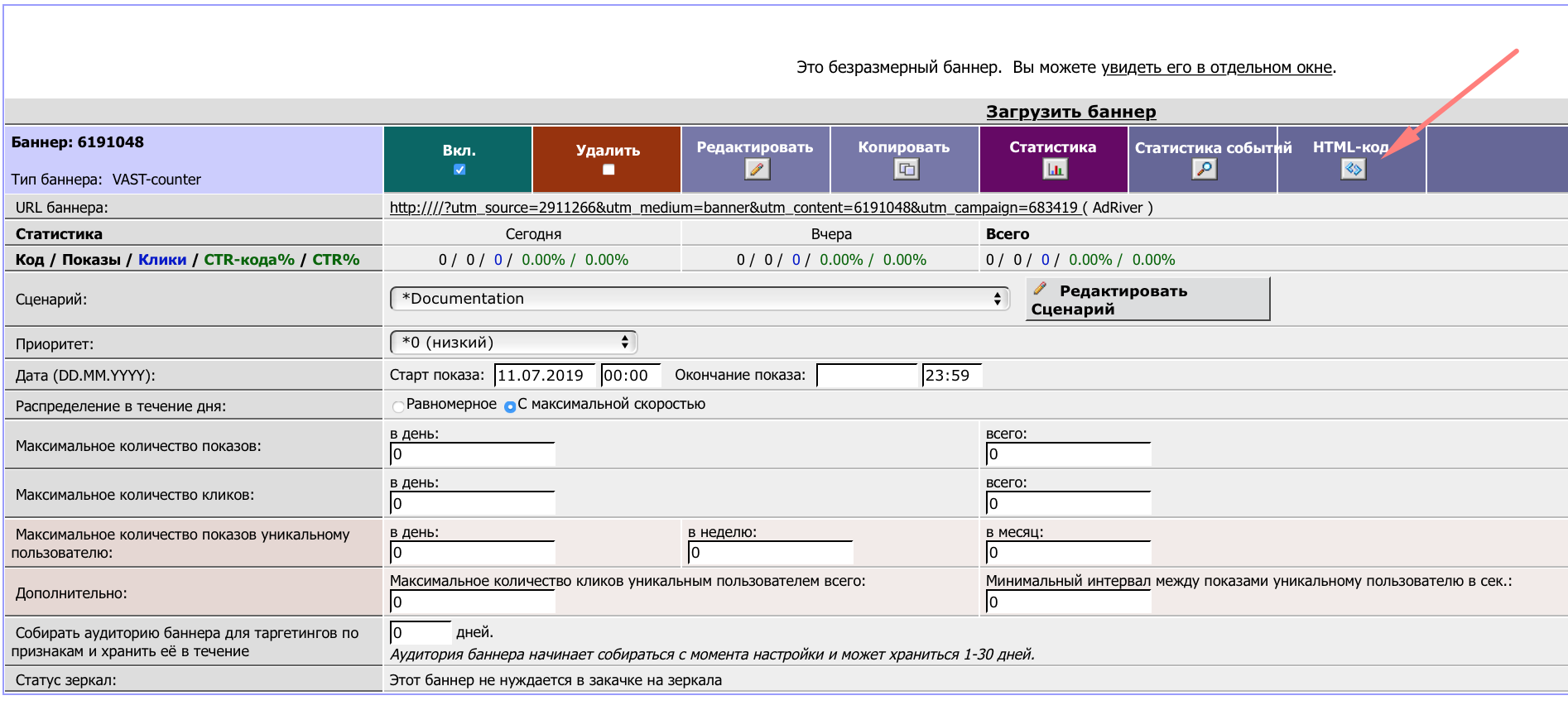Open the banner URL link with utm_source
1568x710 pixels.
pos(734,208)
